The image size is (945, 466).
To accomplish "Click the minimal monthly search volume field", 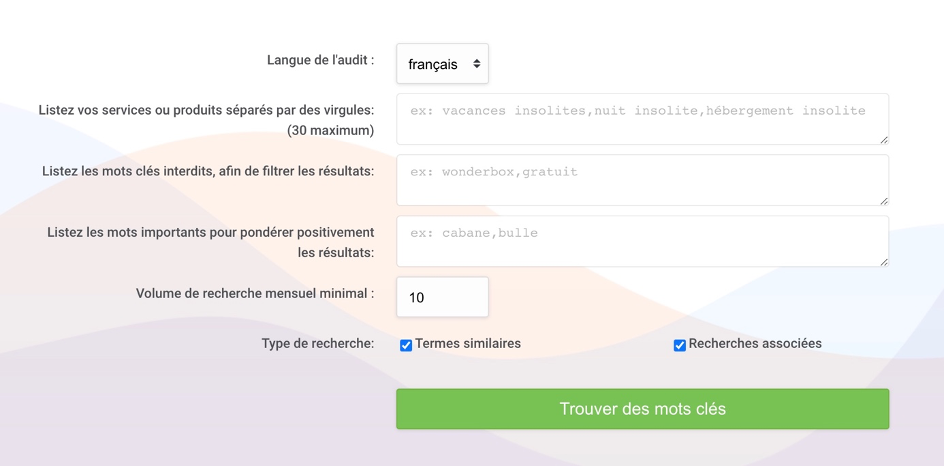I will 442,297.
